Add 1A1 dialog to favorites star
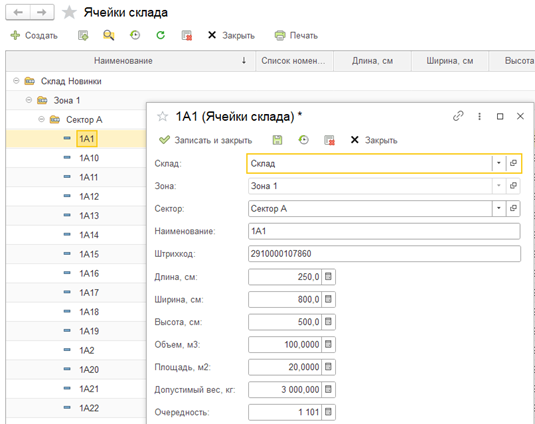Image resolution: width=535 pixels, height=424 pixels. (x=162, y=117)
